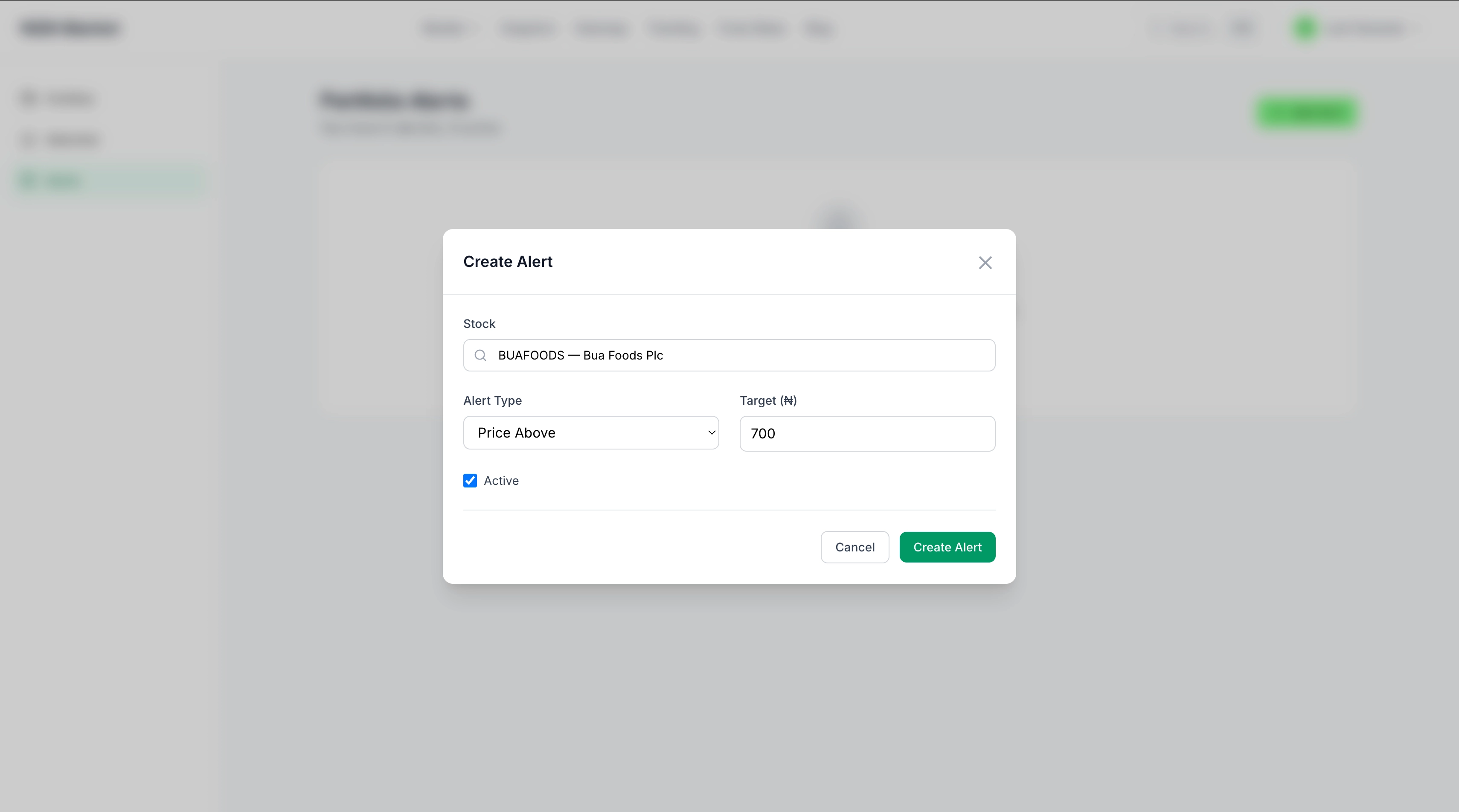Click the magnifier icon in the Stock field

pyautogui.click(x=480, y=356)
